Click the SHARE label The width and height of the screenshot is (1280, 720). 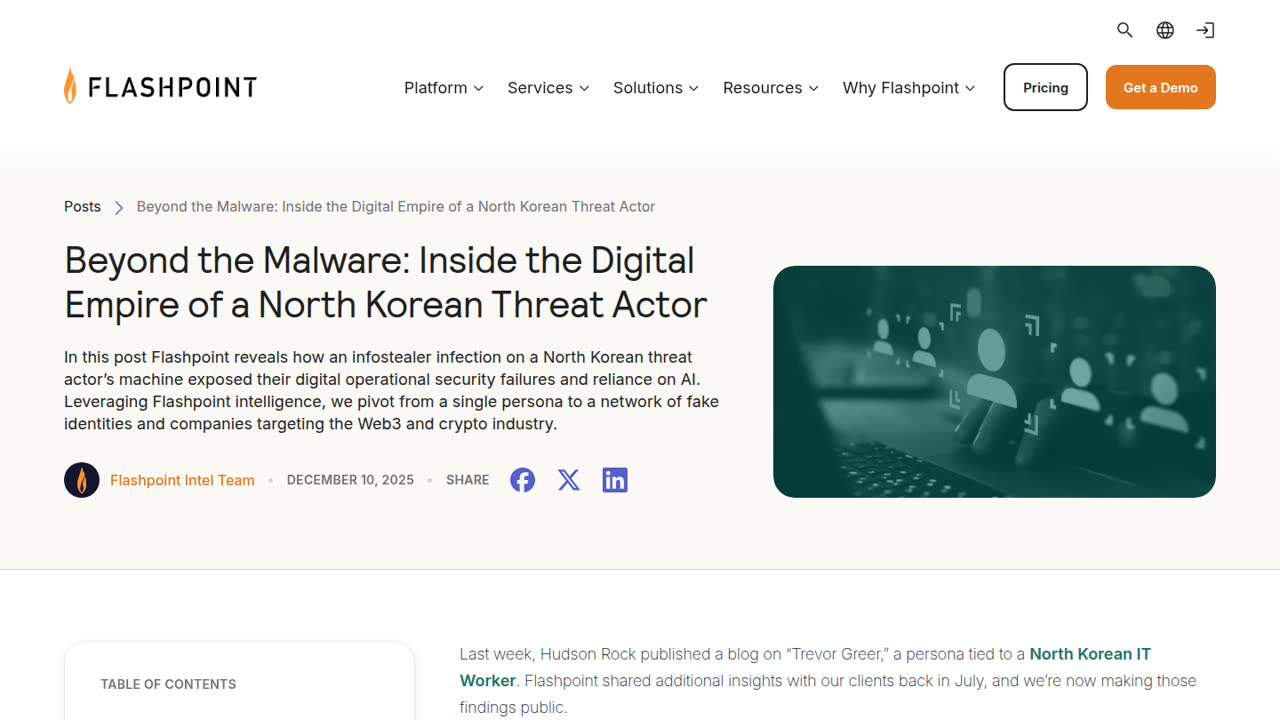468,480
